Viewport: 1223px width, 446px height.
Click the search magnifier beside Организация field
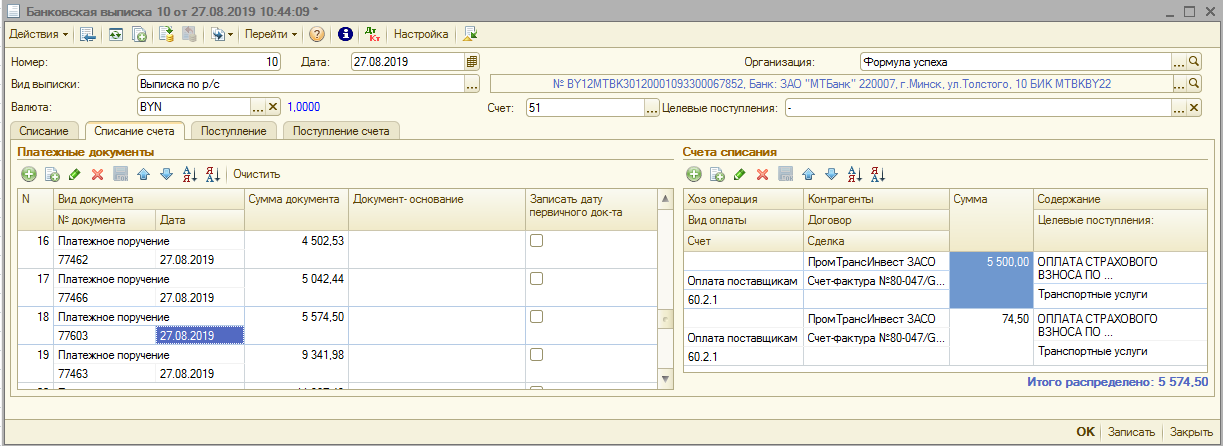[1193, 61]
